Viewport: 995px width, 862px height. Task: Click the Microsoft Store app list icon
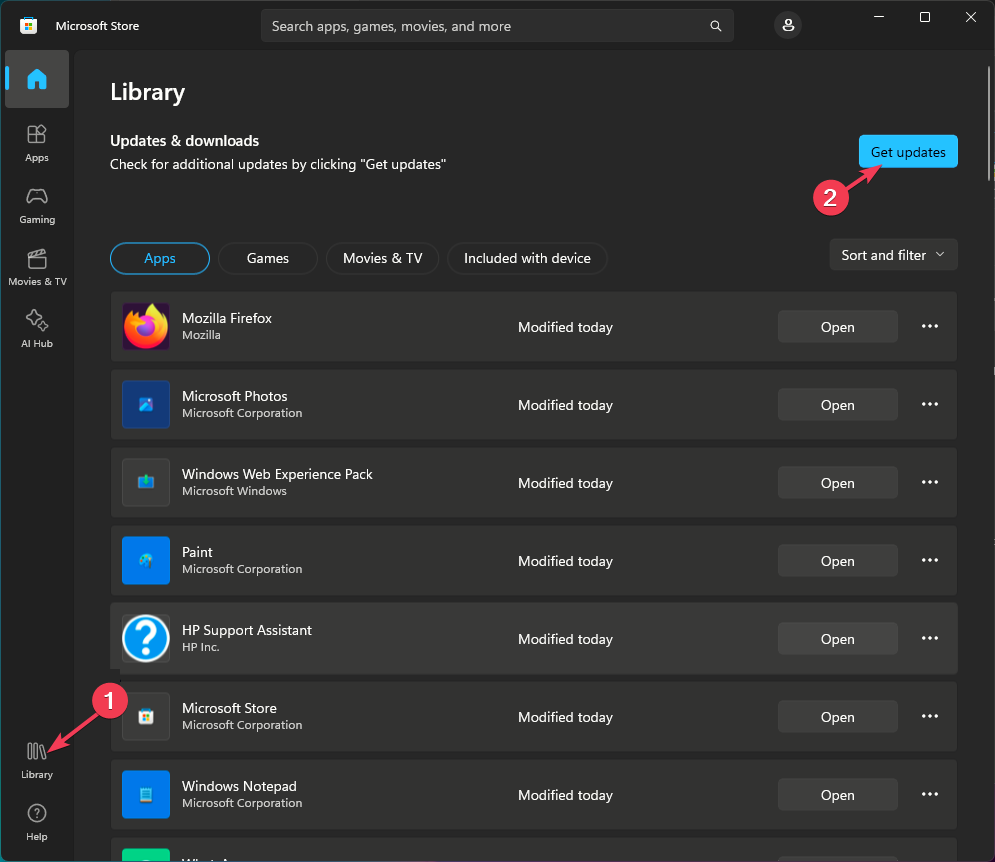(146, 717)
